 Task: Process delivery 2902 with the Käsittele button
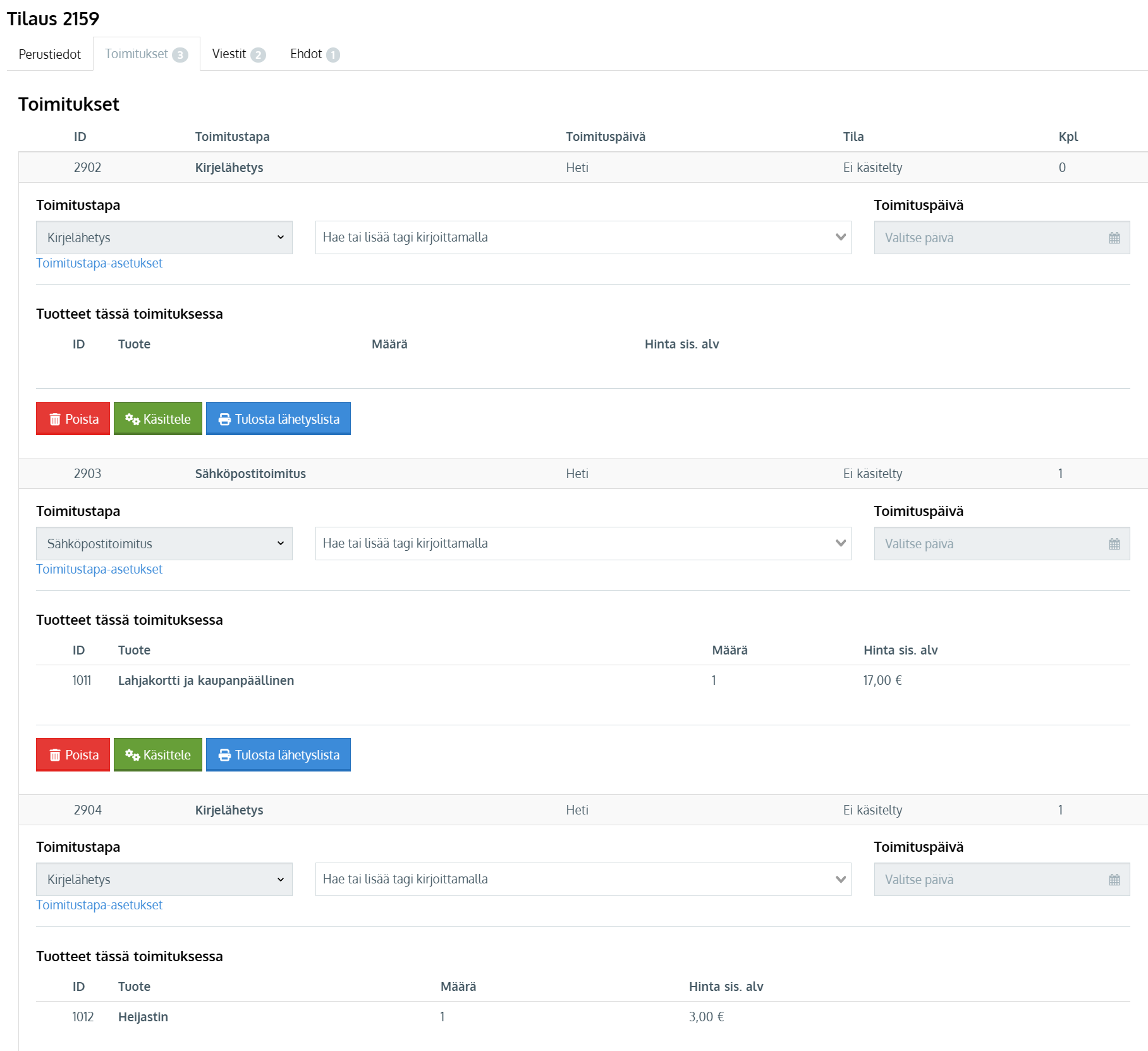click(158, 419)
